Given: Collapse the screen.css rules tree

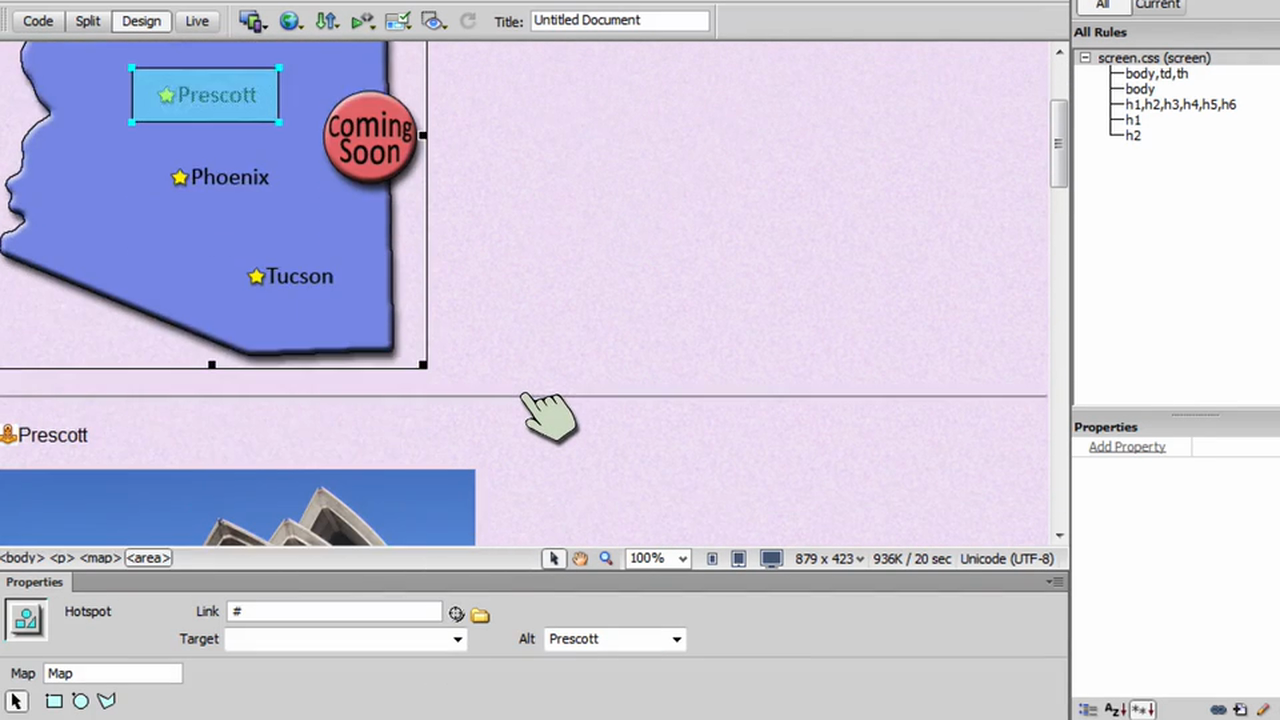Looking at the screenshot, I should tap(1085, 58).
